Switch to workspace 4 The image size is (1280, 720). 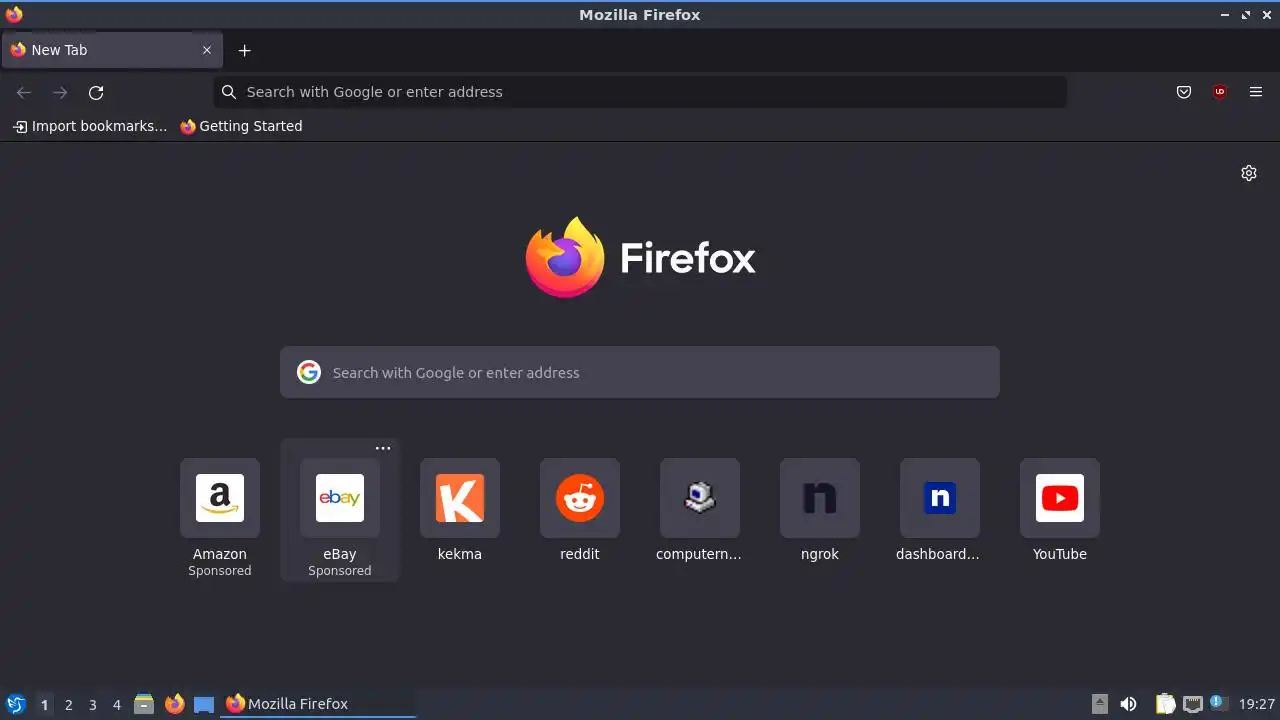point(117,705)
